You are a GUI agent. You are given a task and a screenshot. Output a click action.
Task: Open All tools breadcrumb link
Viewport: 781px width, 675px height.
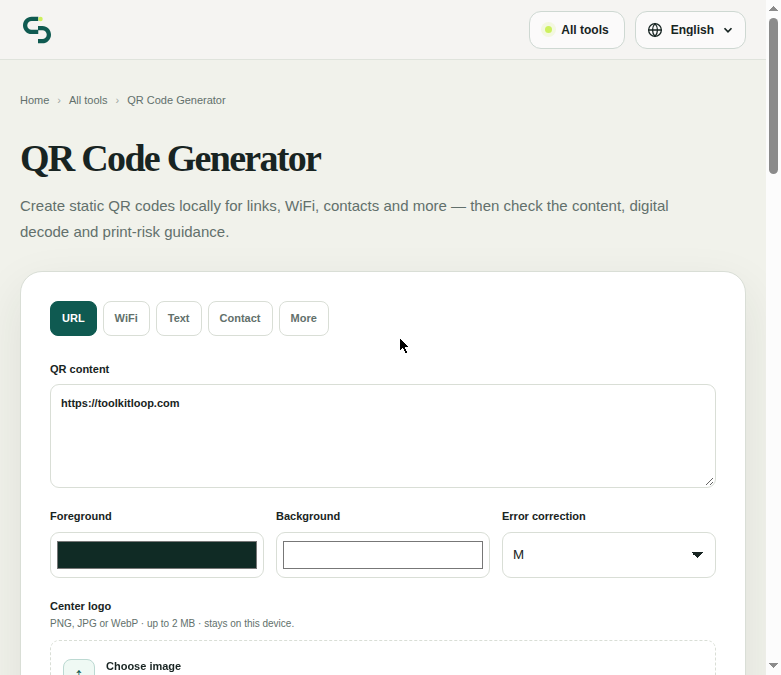88,100
